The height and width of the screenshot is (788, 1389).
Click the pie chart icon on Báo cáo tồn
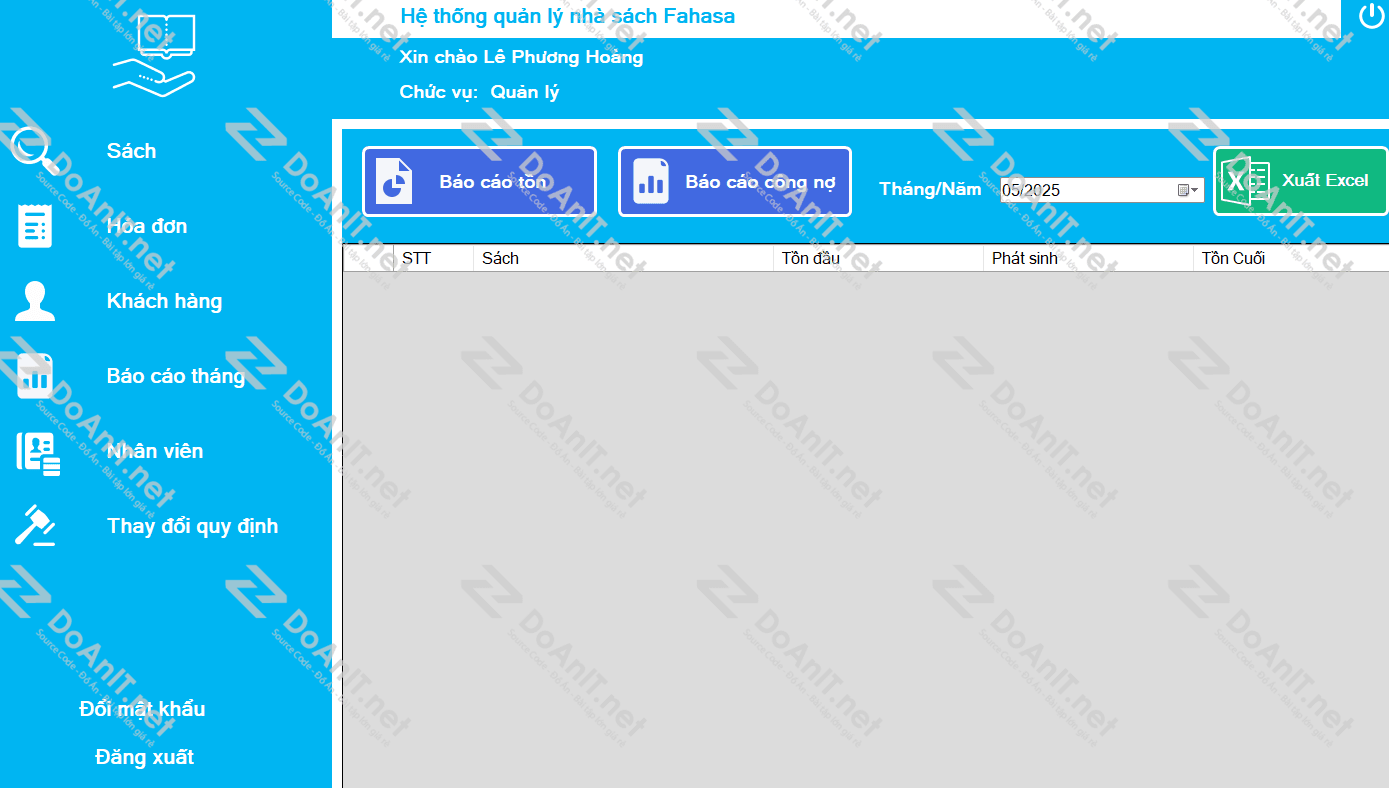[x=394, y=182]
